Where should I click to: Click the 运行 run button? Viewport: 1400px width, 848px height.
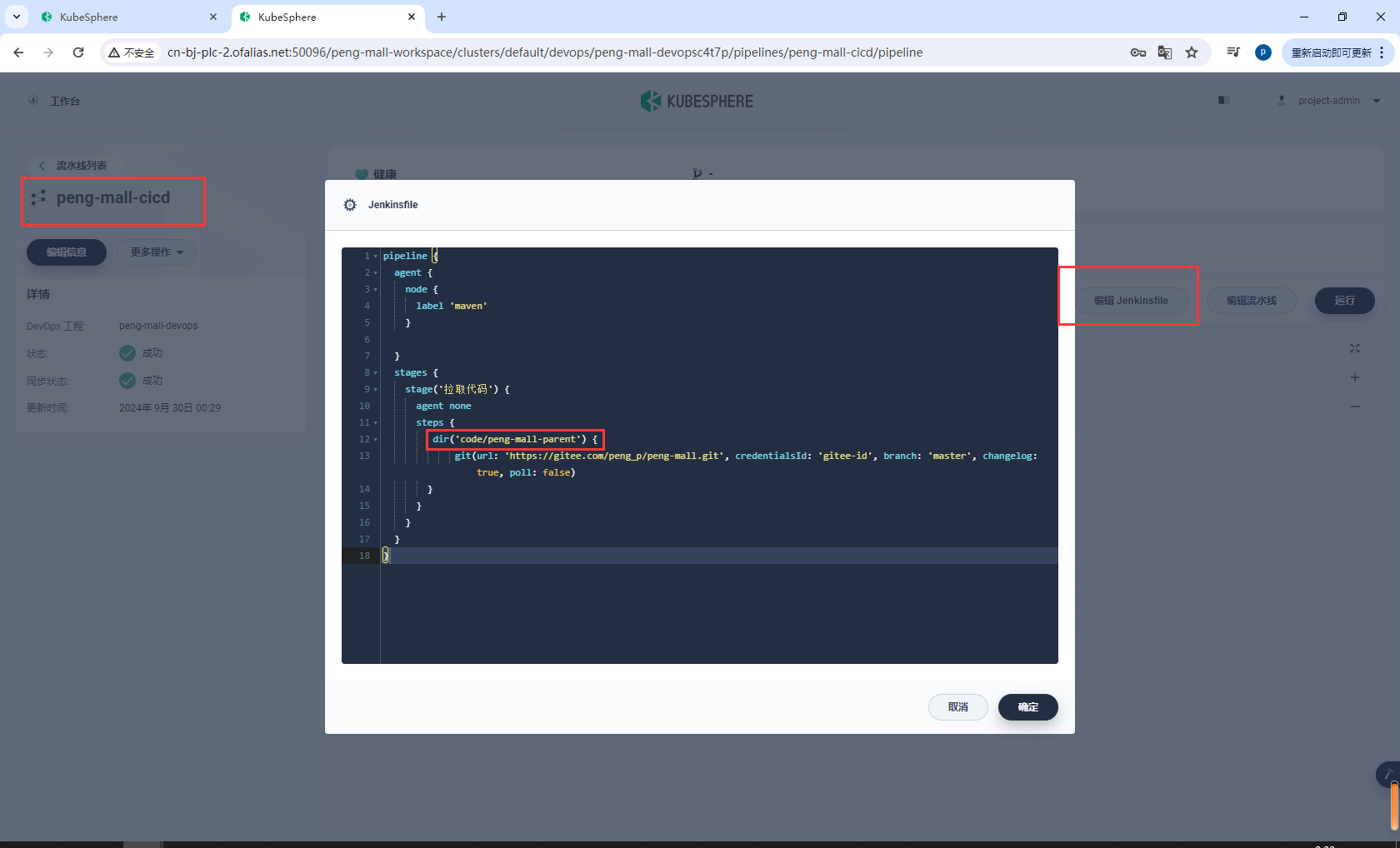(x=1344, y=301)
